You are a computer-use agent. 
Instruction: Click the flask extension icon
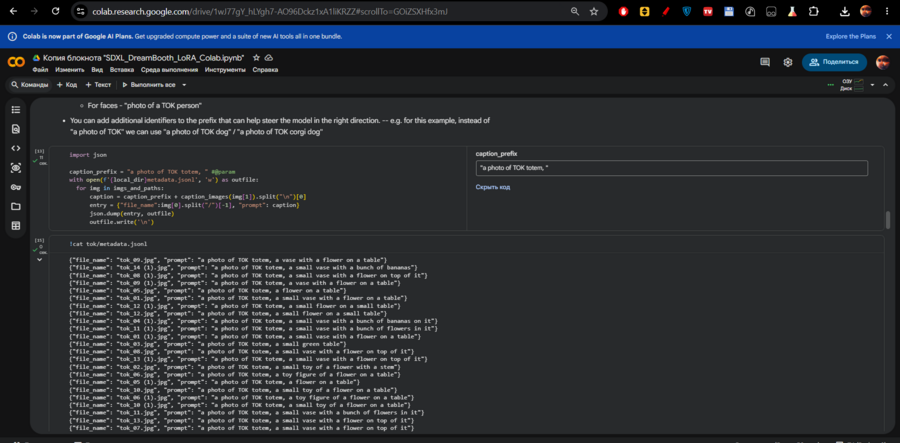pyautogui.click(x=792, y=11)
